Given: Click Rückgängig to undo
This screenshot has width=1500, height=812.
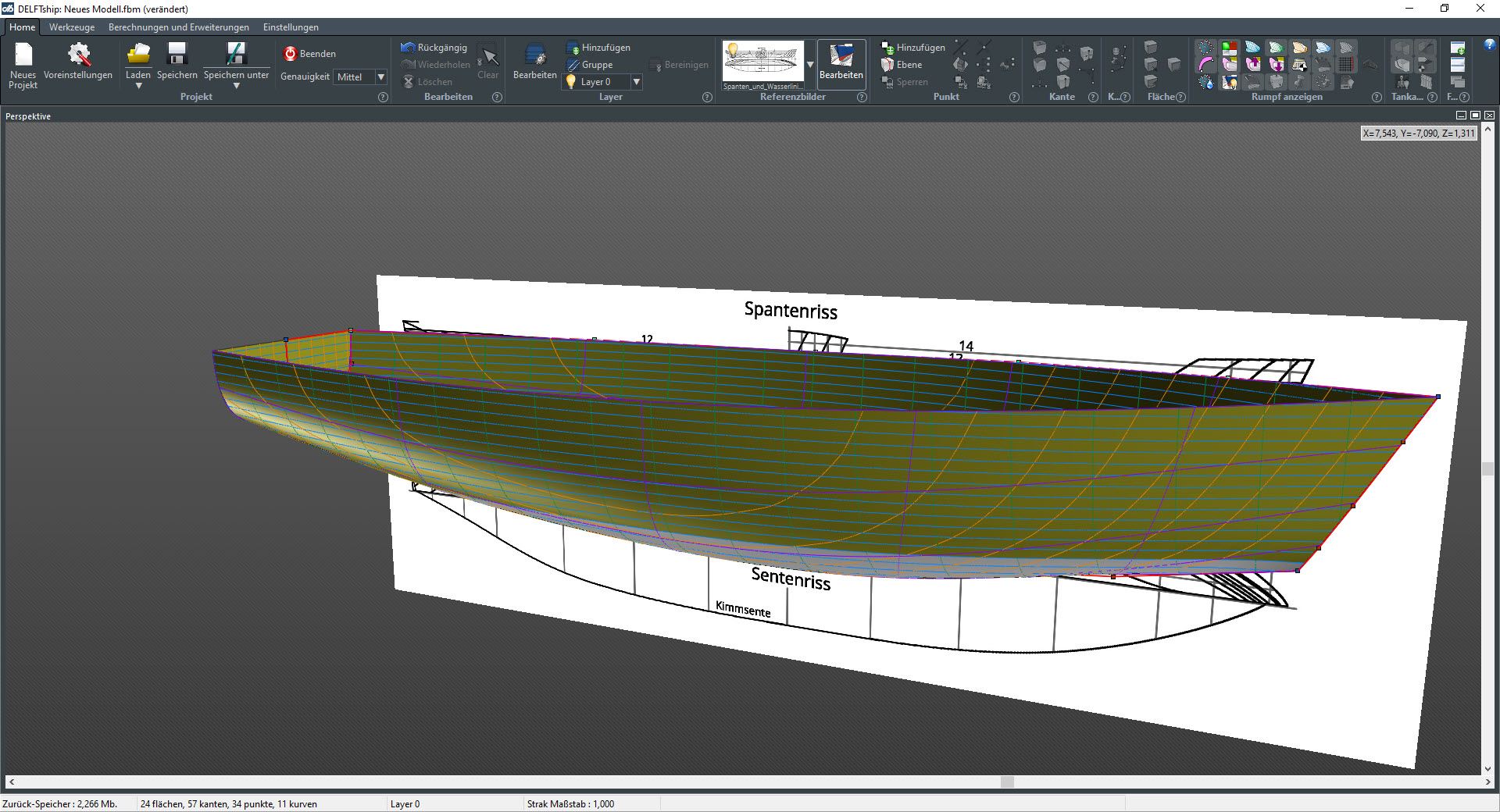Looking at the screenshot, I should 434,48.
